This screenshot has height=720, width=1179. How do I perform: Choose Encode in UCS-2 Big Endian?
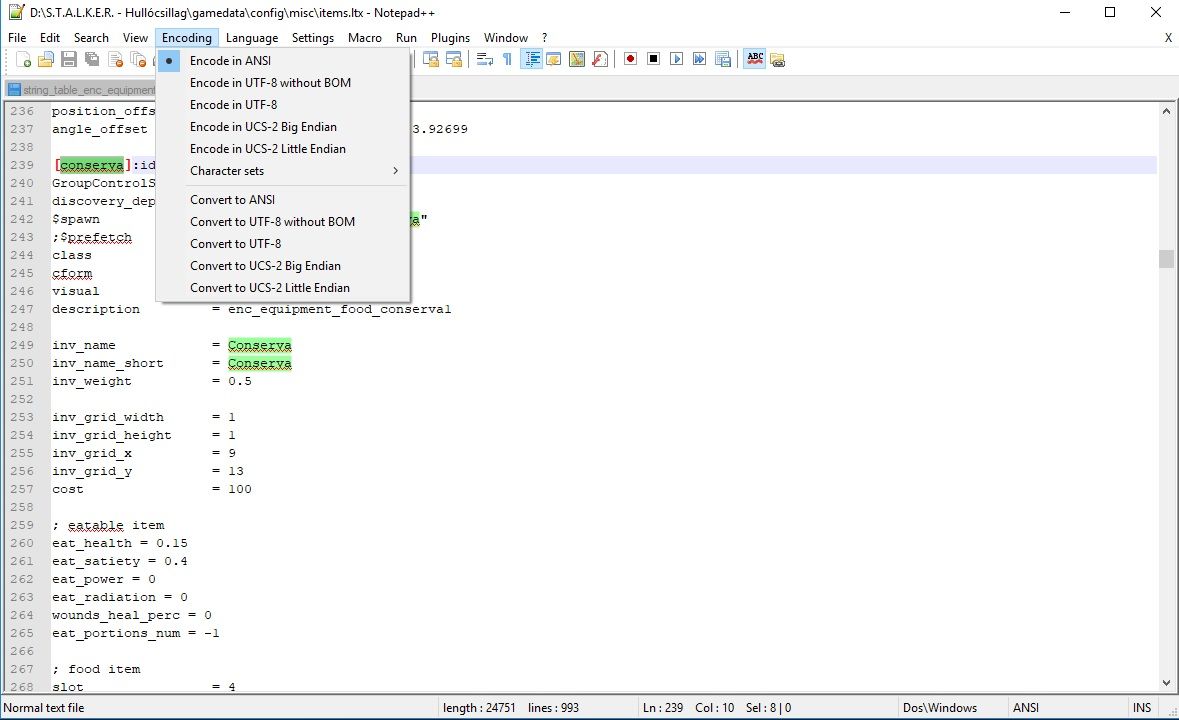283,127
